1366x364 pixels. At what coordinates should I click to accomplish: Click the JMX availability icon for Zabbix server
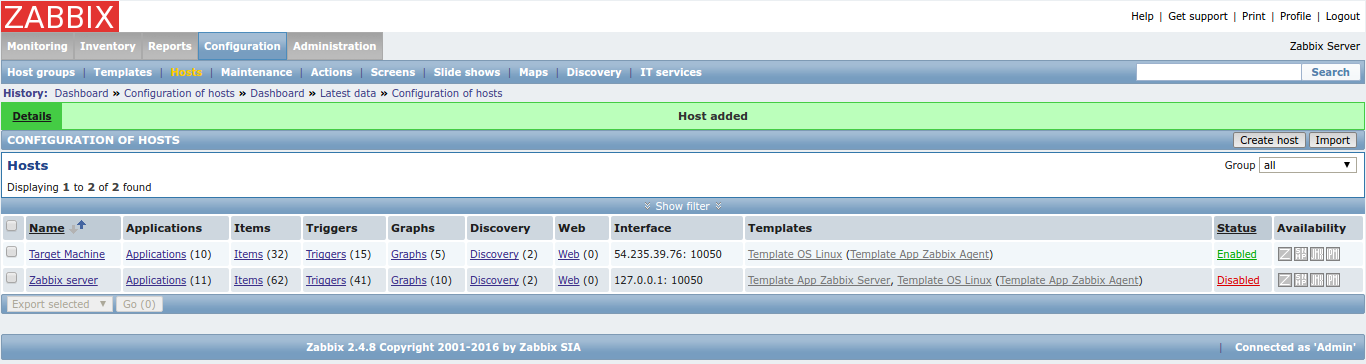click(1317, 280)
